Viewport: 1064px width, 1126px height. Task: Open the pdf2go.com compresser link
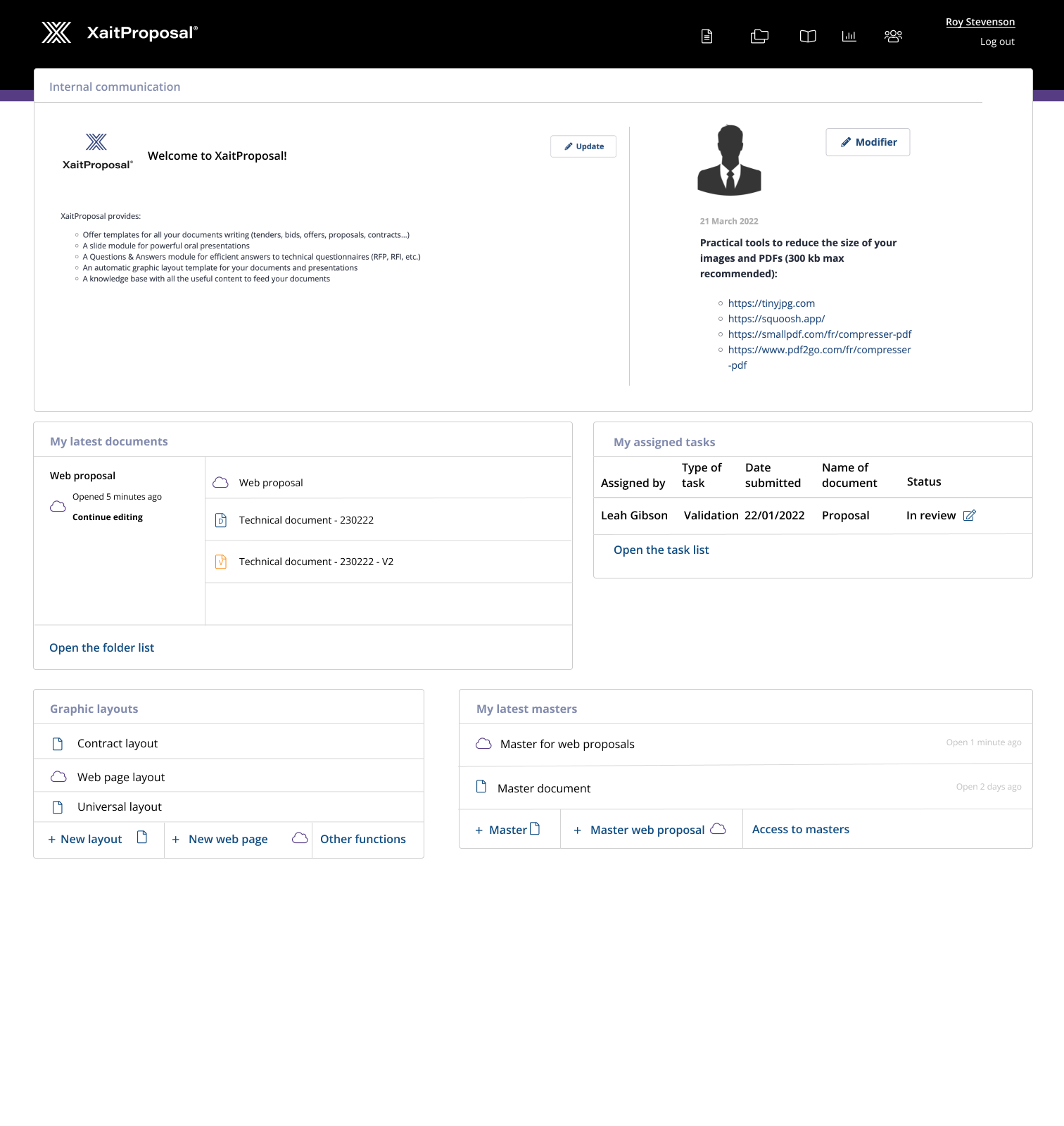point(819,358)
